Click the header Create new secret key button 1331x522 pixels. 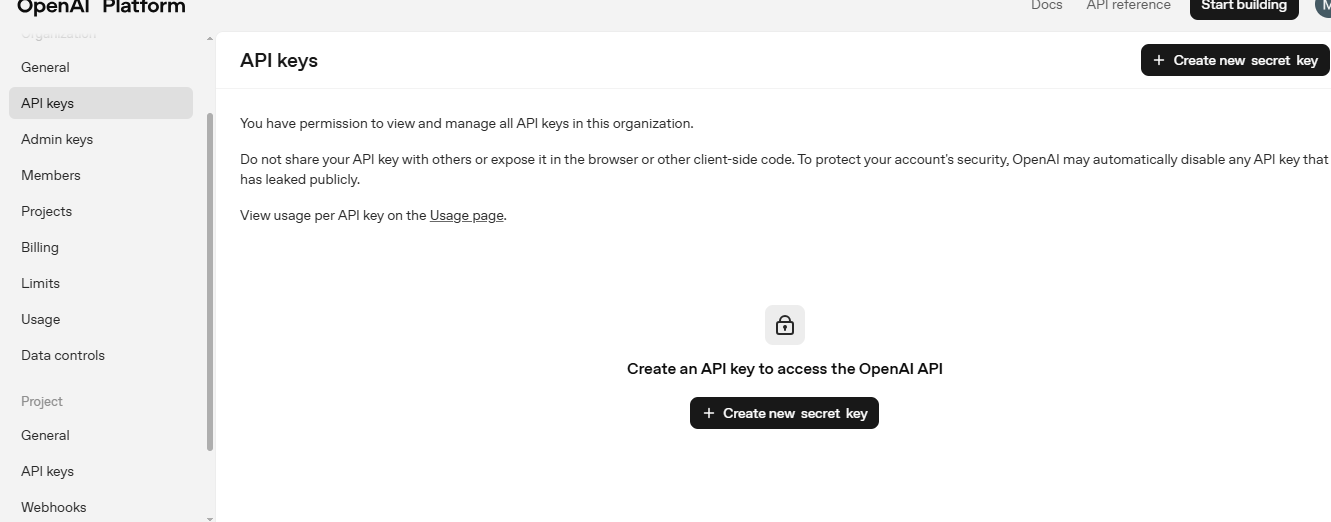[1235, 60]
